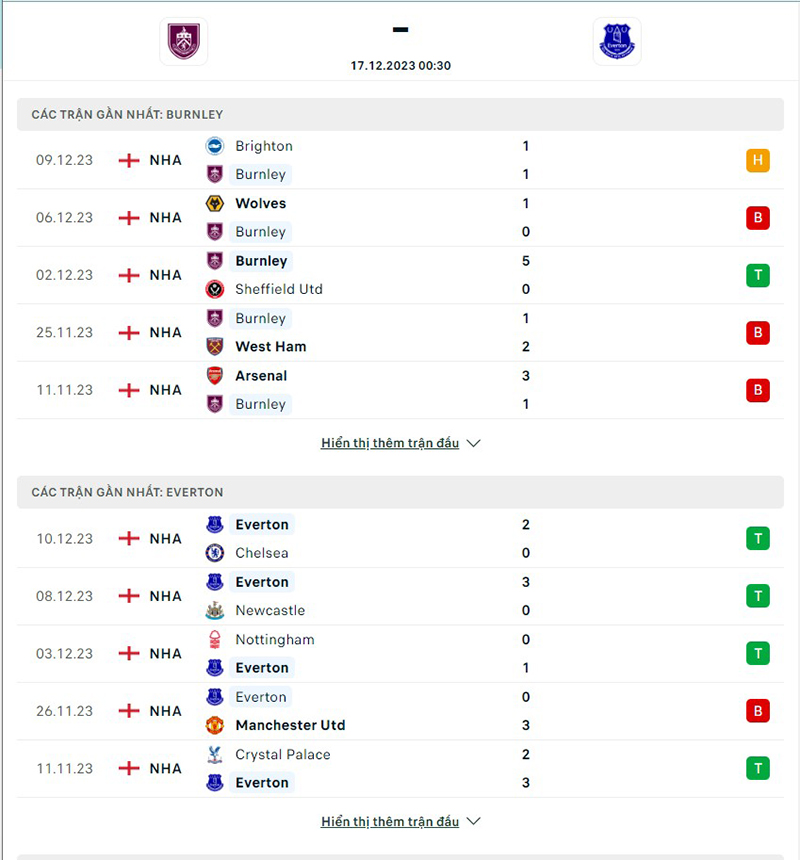Select the Brighton club logo
The height and width of the screenshot is (860, 800).
(217, 146)
